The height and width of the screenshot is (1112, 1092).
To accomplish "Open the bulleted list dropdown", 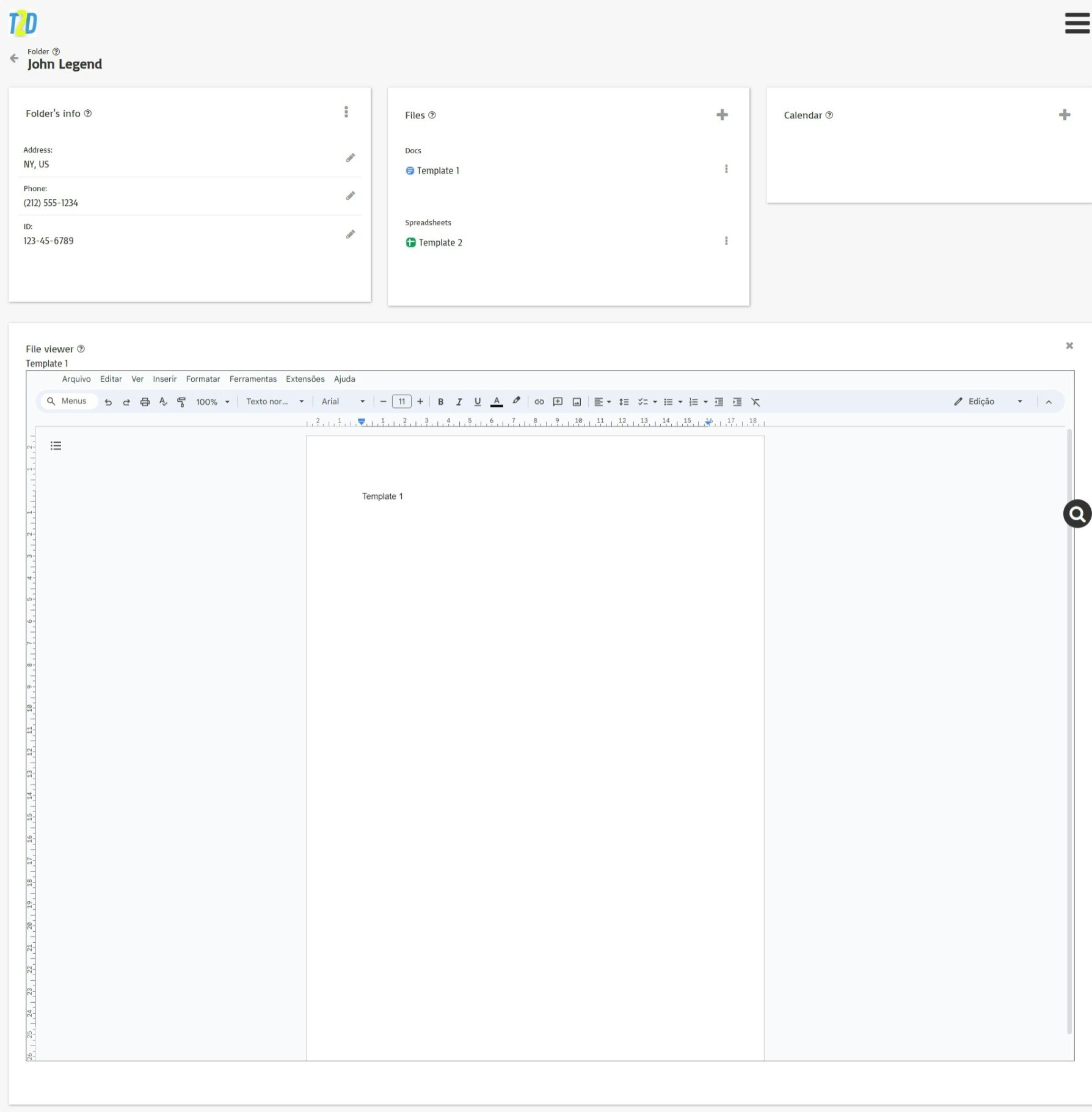I will pyautogui.click(x=673, y=402).
